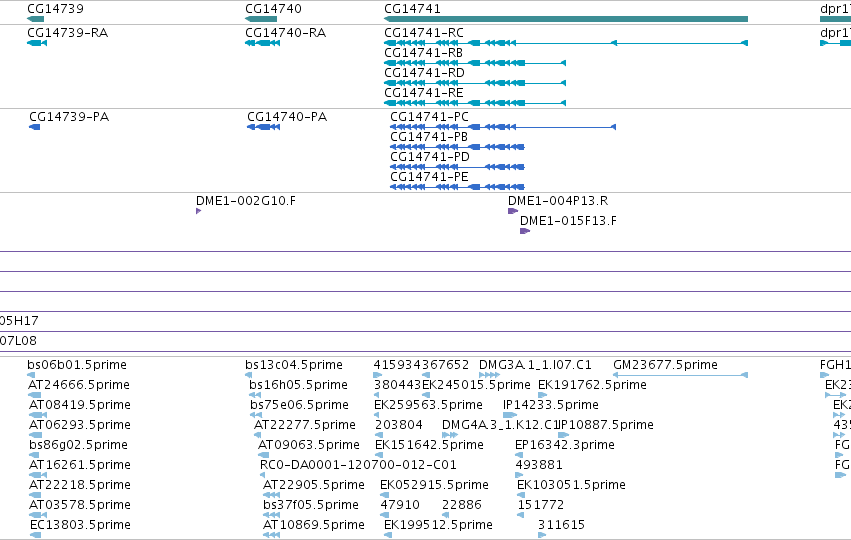Select EST bs86g02.5prime

pyautogui.click(x=79, y=445)
